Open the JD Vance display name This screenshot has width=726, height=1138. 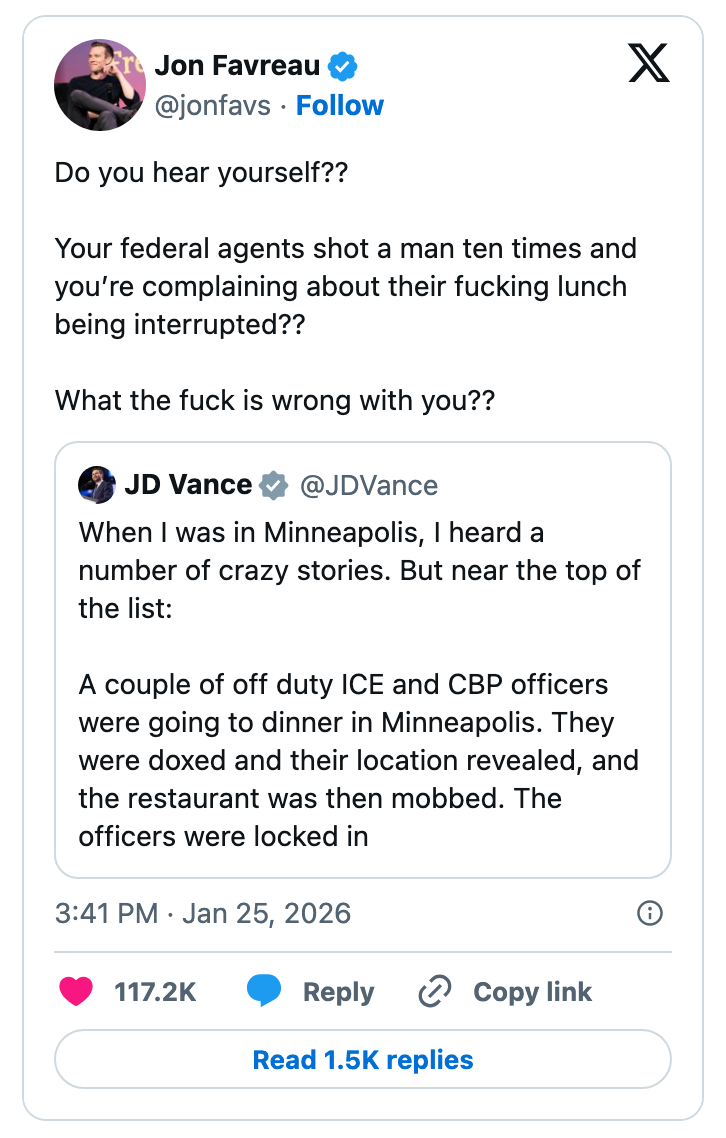(x=188, y=485)
